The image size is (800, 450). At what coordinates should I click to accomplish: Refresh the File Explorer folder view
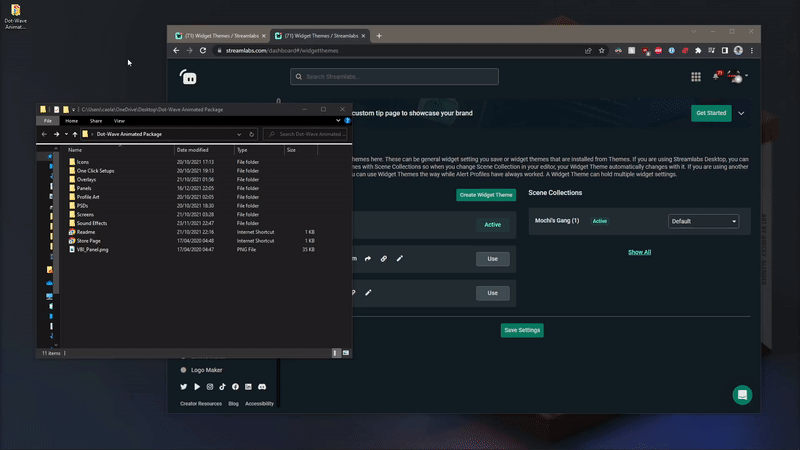tap(252, 134)
